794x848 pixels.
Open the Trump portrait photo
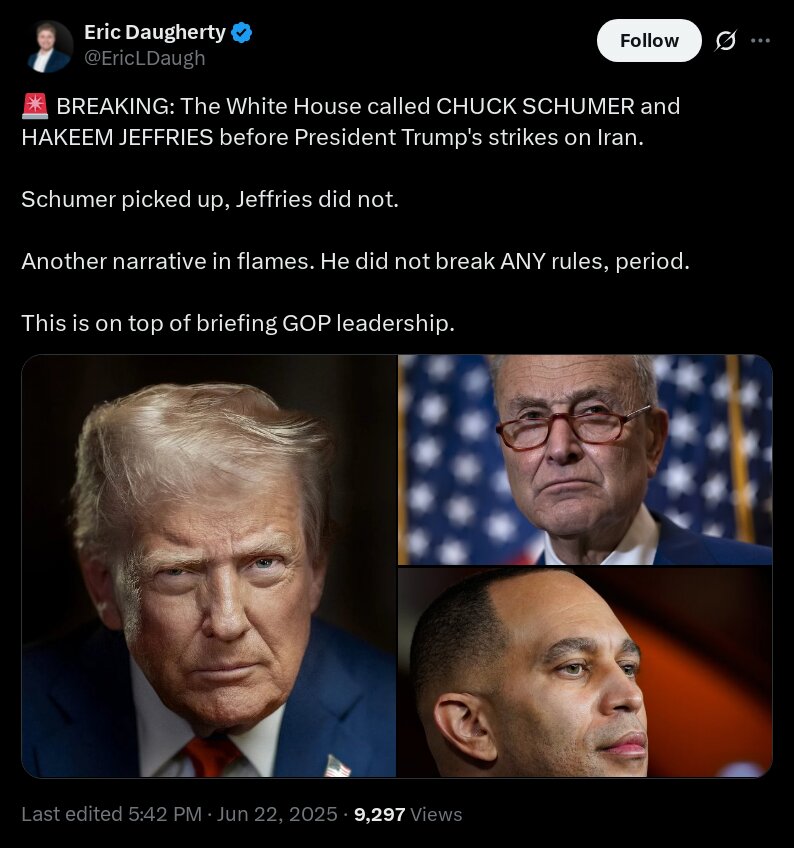click(209, 566)
